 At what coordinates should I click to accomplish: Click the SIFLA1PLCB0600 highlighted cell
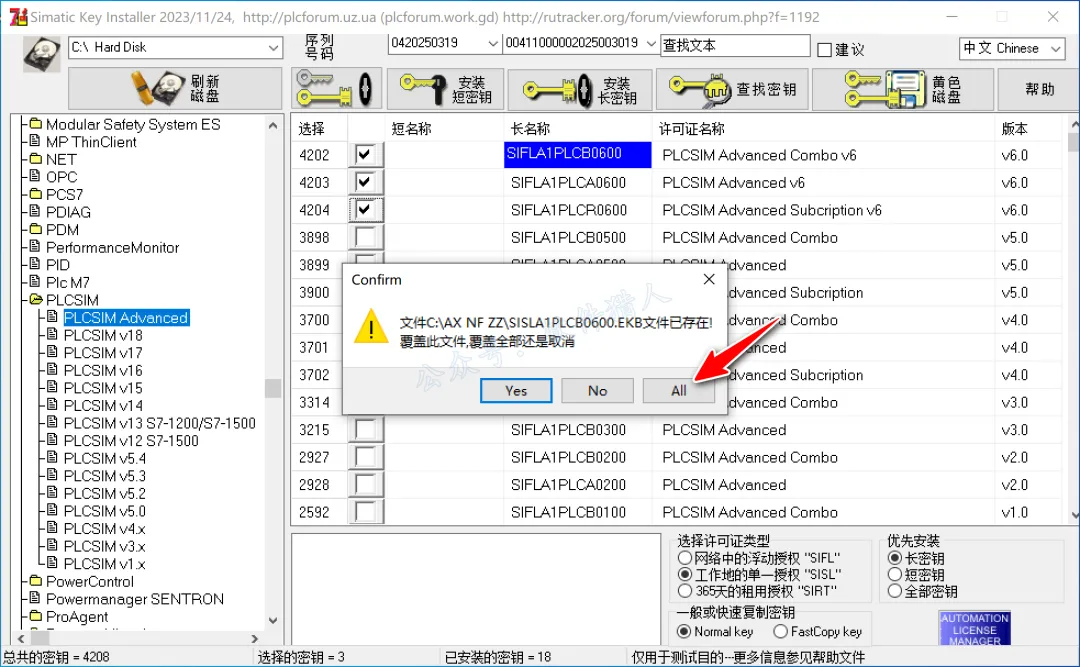point(578,154)
